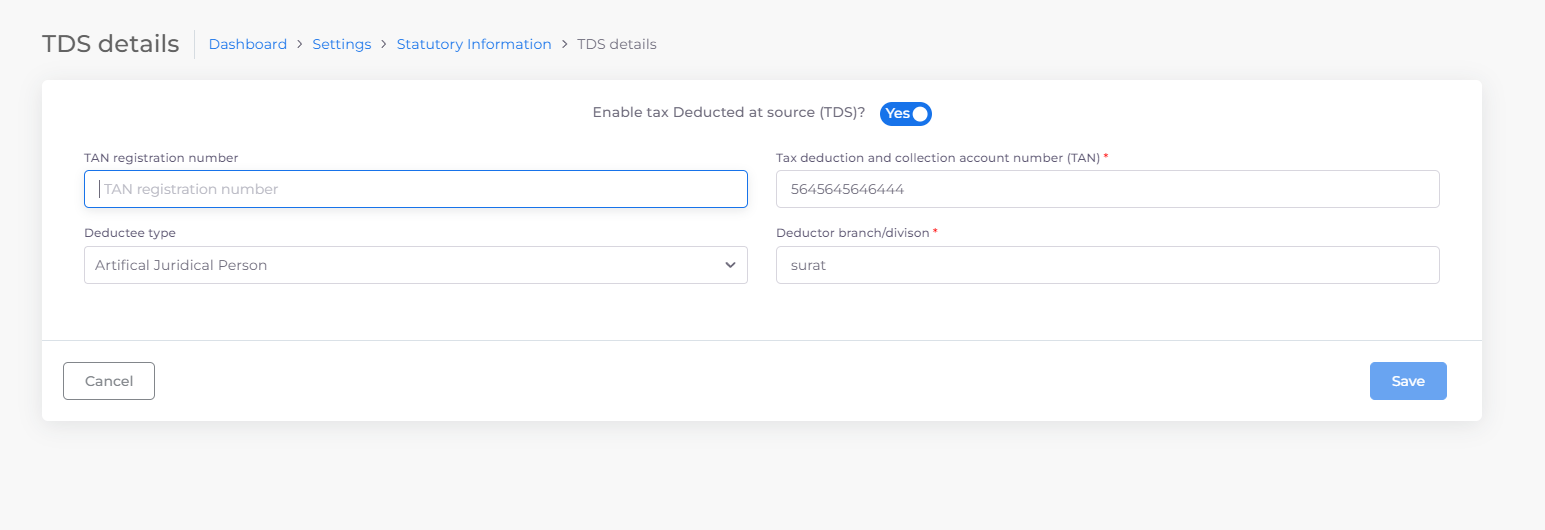Click the 'Enable tax Deducted at source (TDS)?' label
The image size is (1545, 530).
point(729,113)
